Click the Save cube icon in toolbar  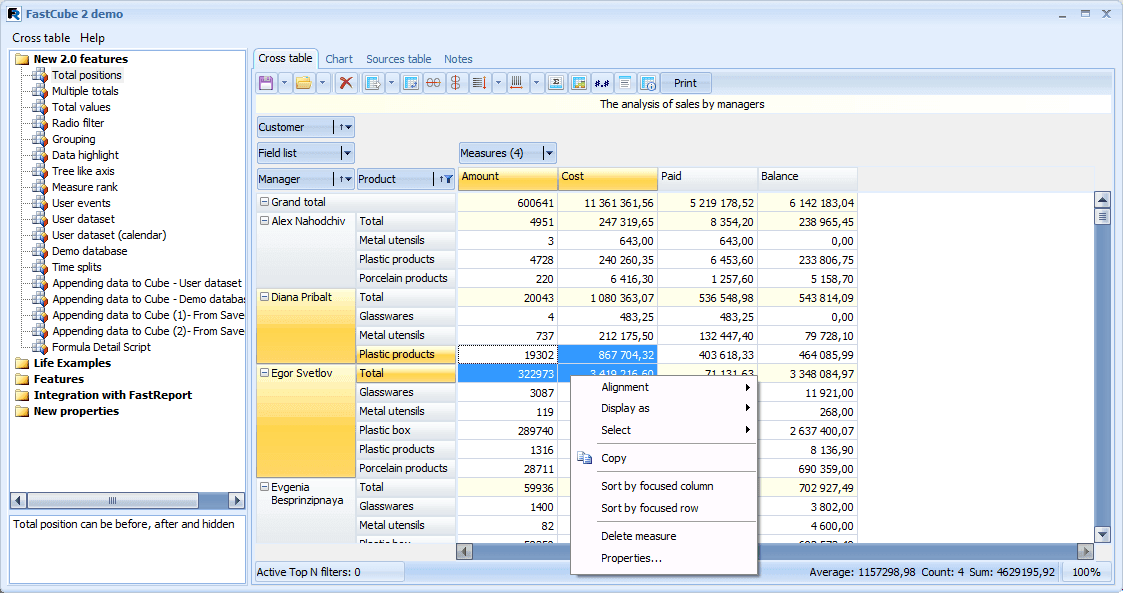click(x=266, y=83)
